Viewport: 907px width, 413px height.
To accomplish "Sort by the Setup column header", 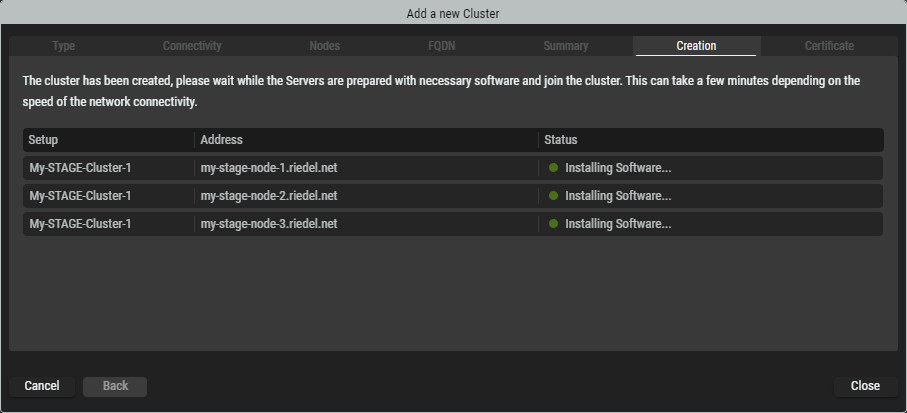I will [44, 140].
